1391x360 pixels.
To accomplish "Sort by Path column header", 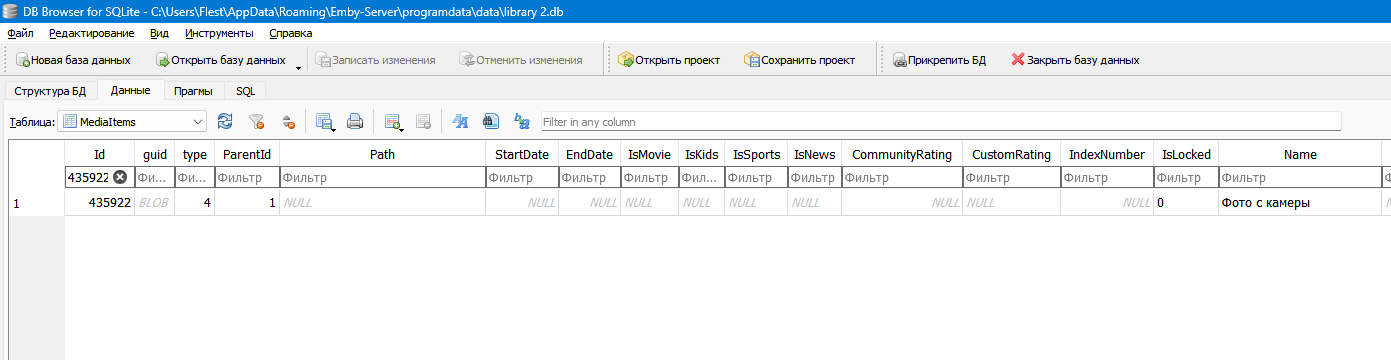I will click(x=382, y=155).
